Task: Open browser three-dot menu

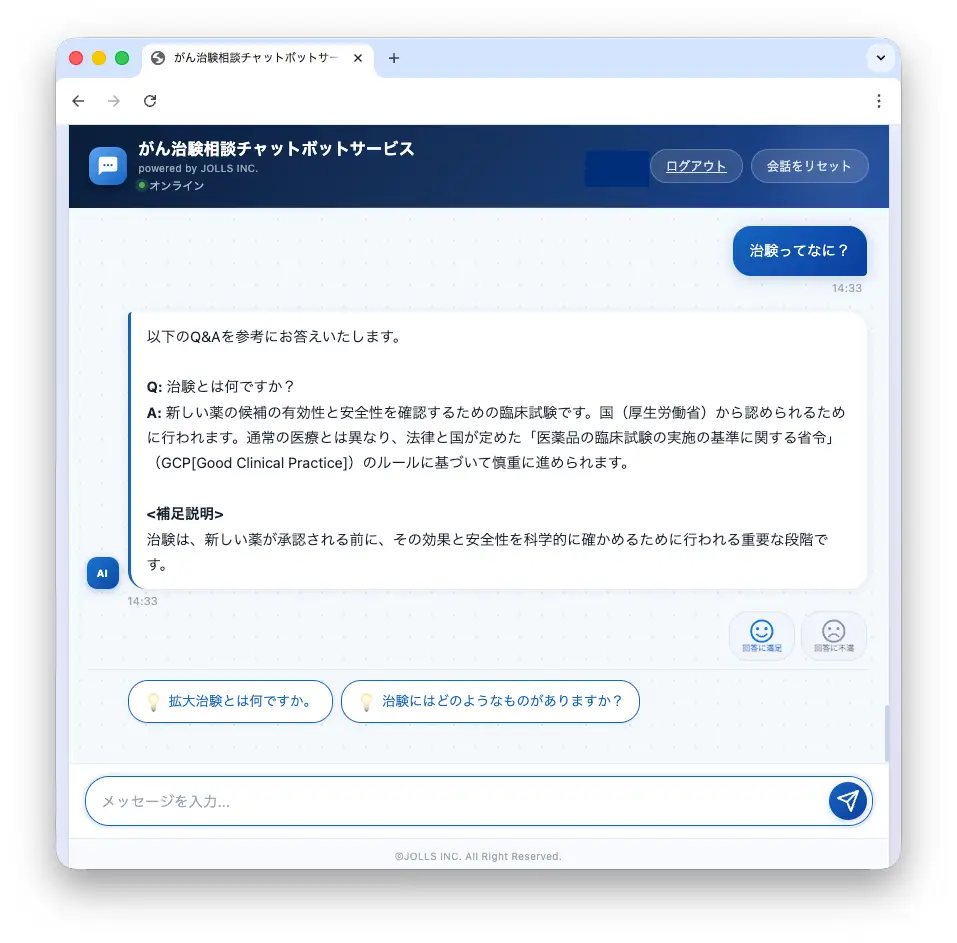Action: click(x=878, y=101)
